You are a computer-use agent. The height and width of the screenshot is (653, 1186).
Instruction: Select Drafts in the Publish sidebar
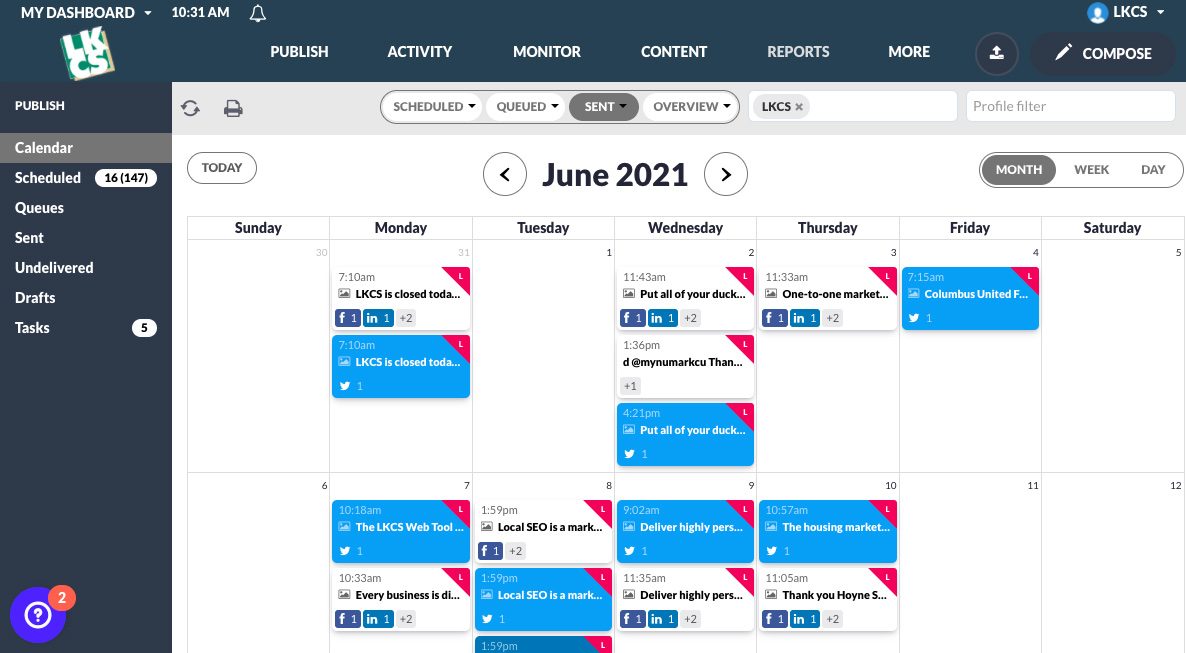pyautogui.click(x=35, y=298)
